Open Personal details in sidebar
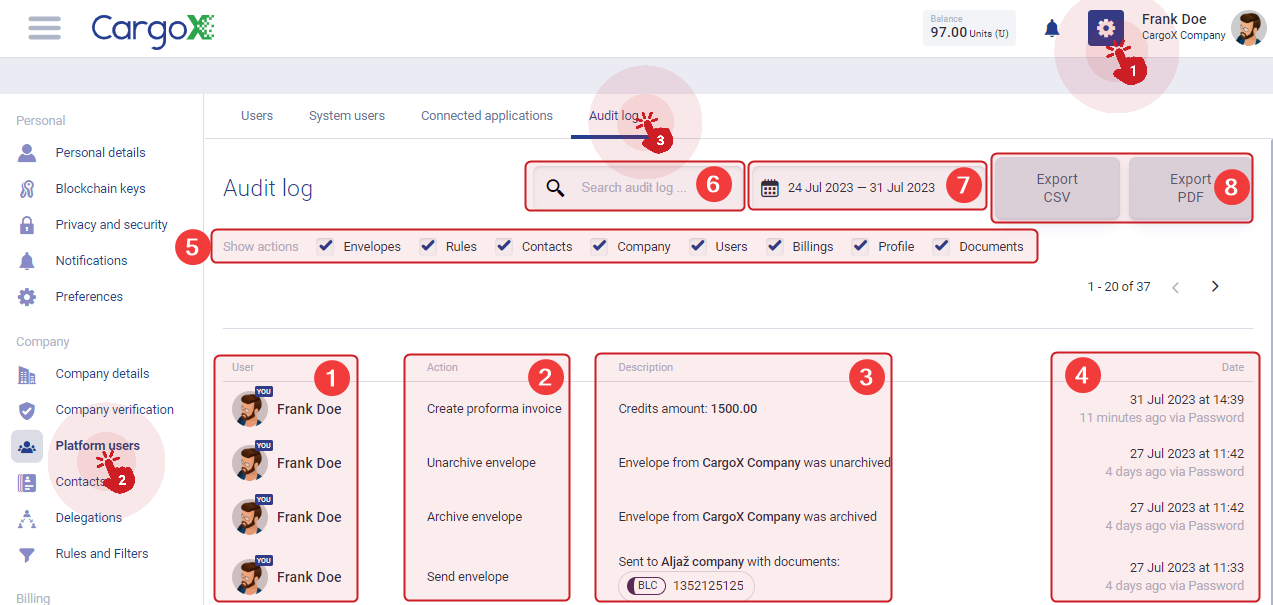This screenshot has height=605, width=1273. point(101,153)
